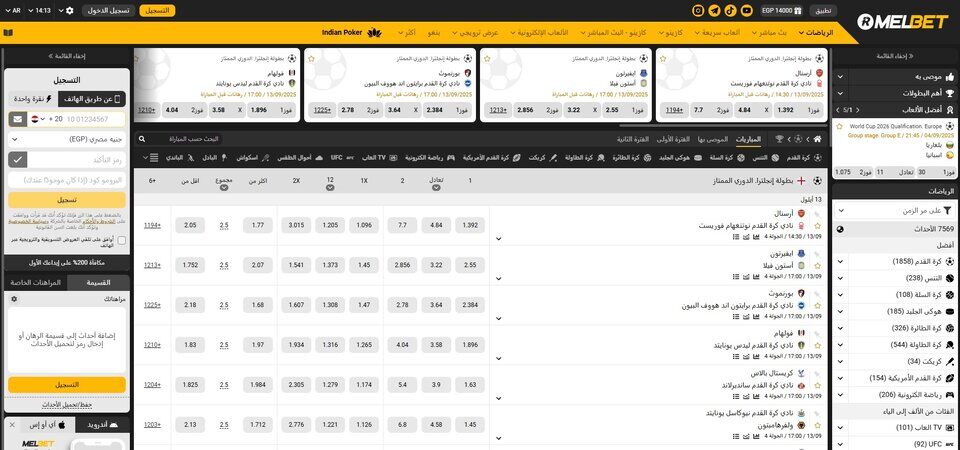Click the MELBET logo
This screenshot has height=450, width=960.
click(x=902, y=21)
